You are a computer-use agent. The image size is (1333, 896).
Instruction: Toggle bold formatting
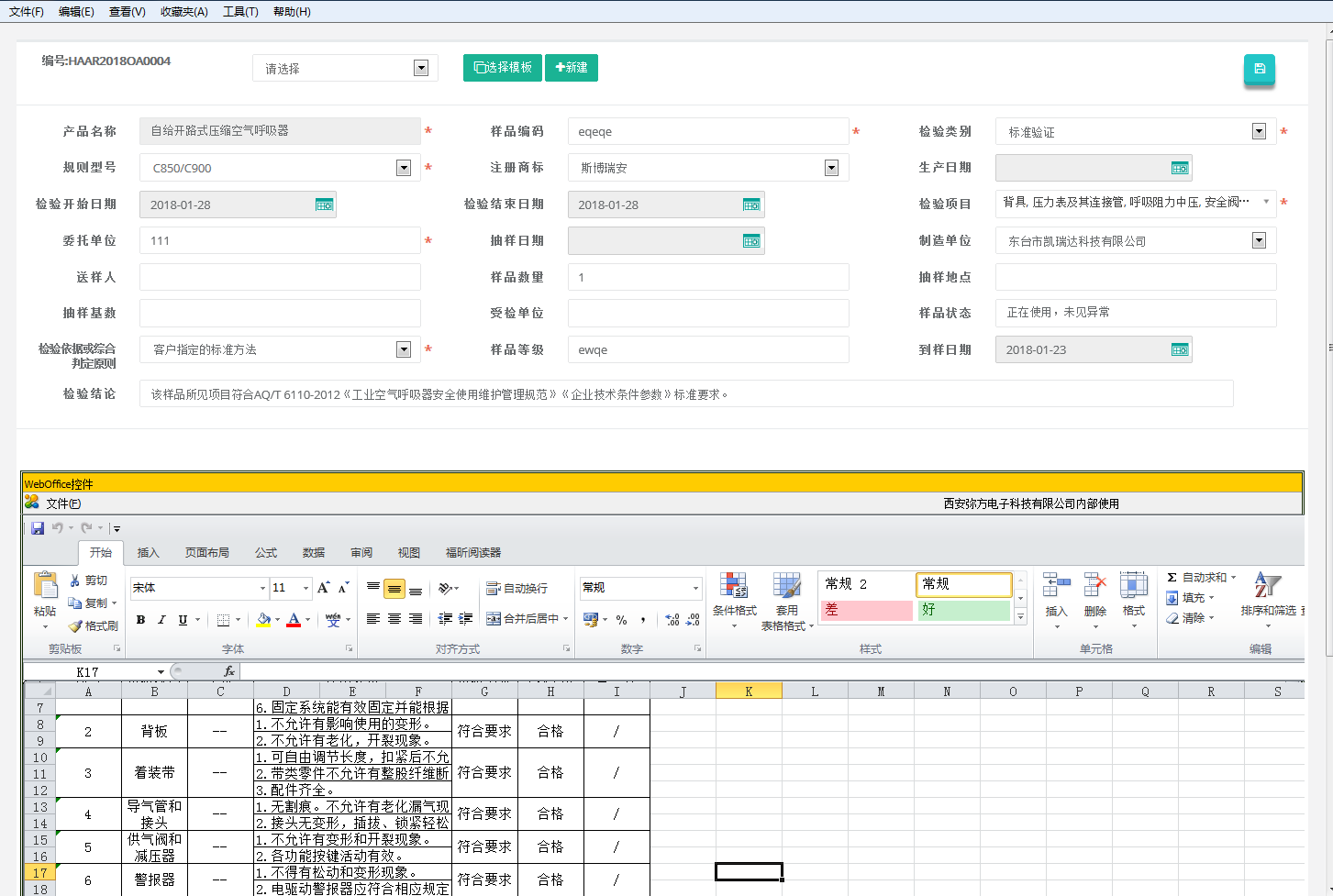pos(140,620)
